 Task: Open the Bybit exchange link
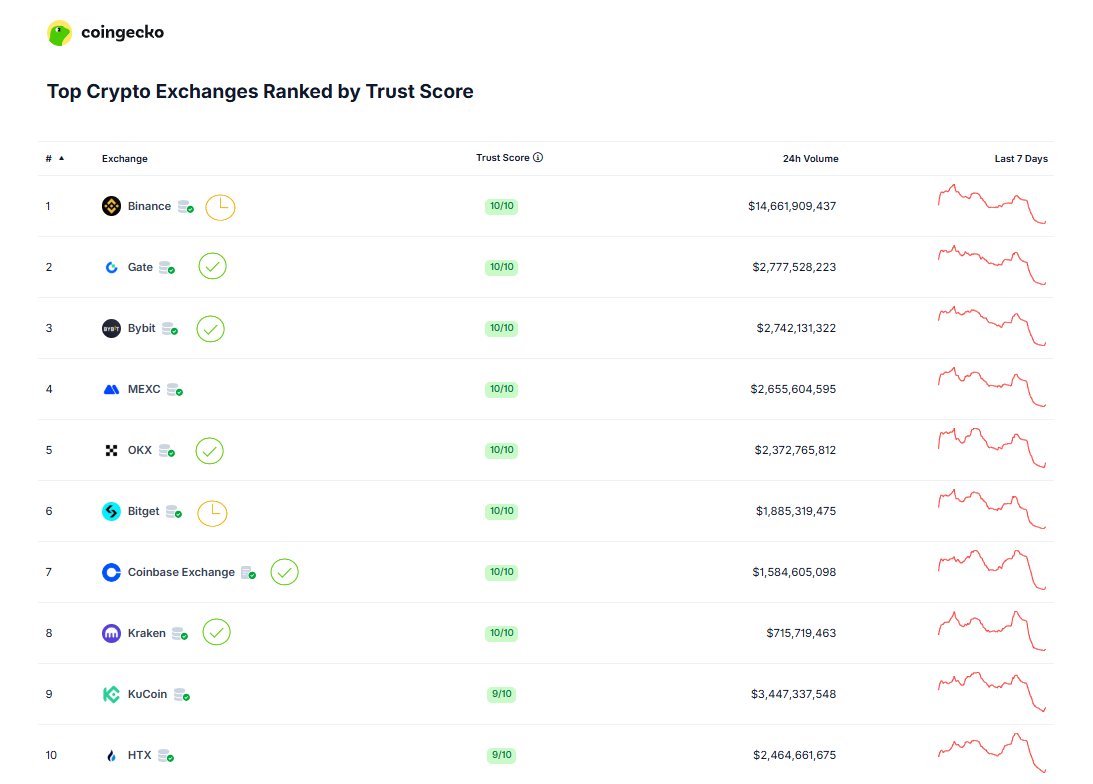click(x=142, y=328)
